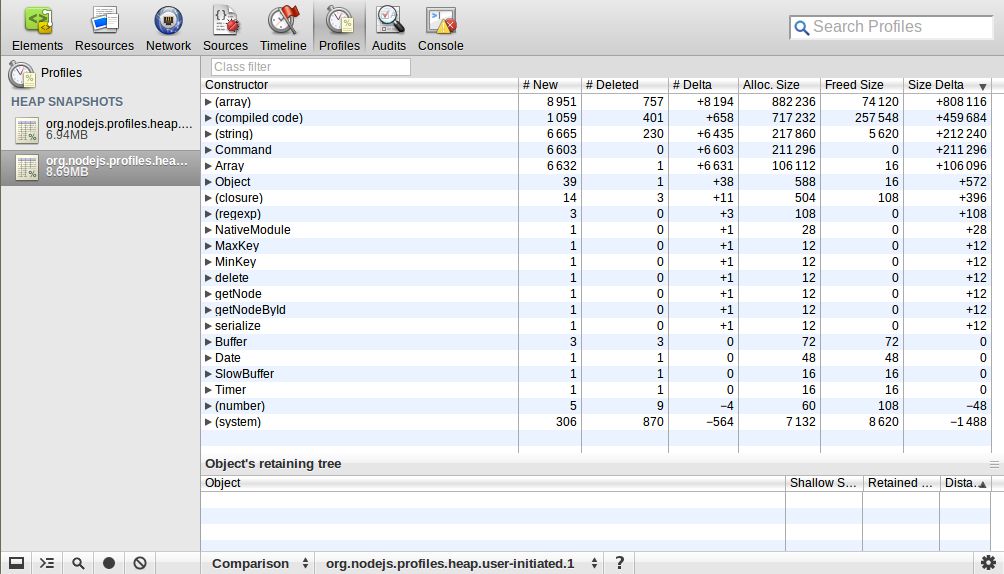Open the Elements panel icon
Screen dimensions: 1004x574
pyautogui.click(x=37, y=21)
